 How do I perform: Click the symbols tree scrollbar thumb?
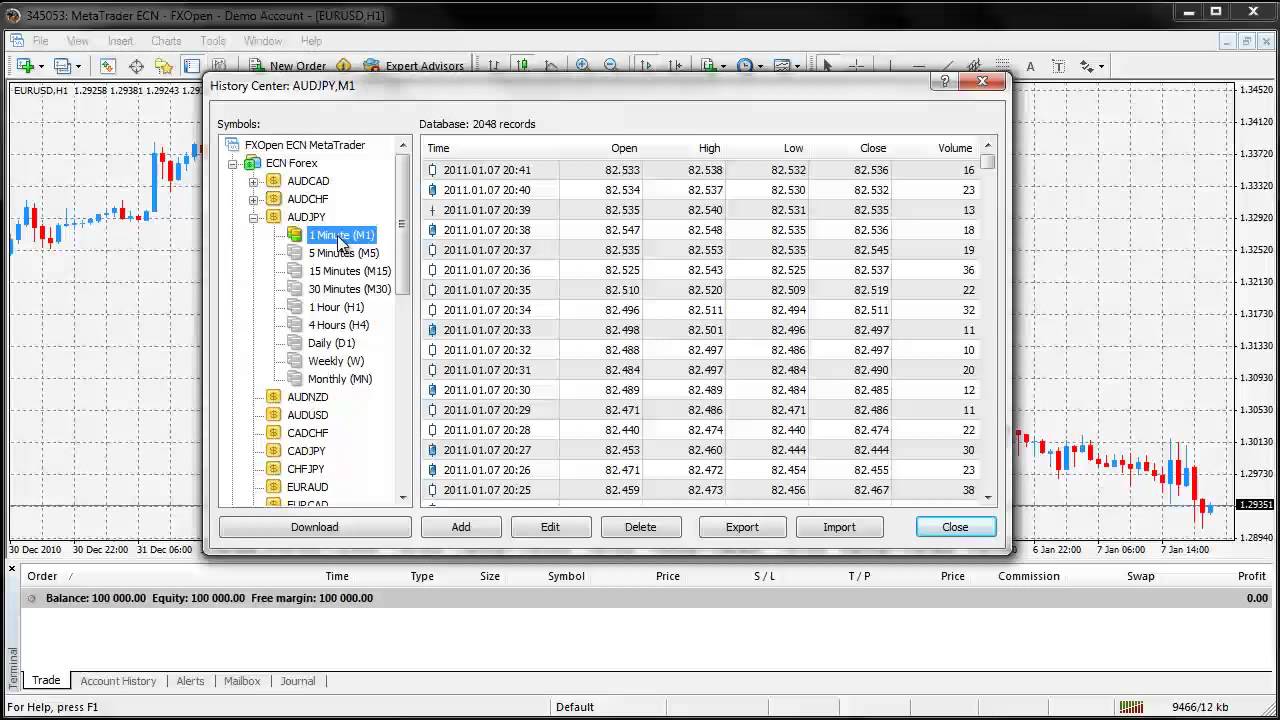coord(403,224)
